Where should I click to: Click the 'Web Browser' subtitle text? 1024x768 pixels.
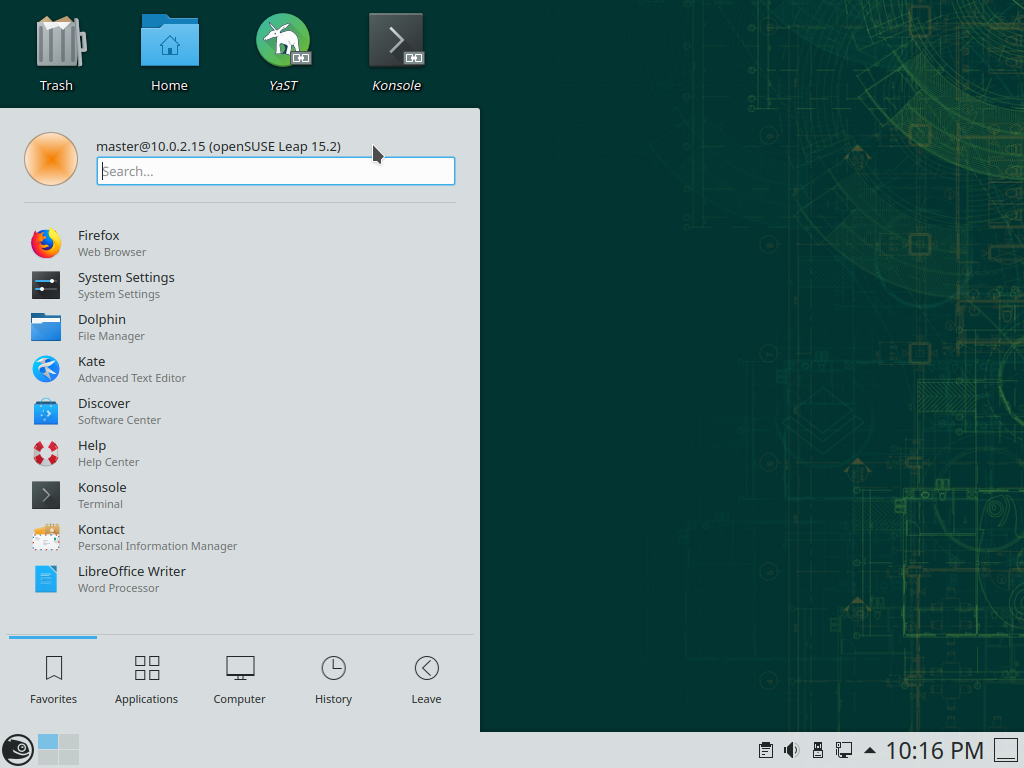tap(112, 252)
